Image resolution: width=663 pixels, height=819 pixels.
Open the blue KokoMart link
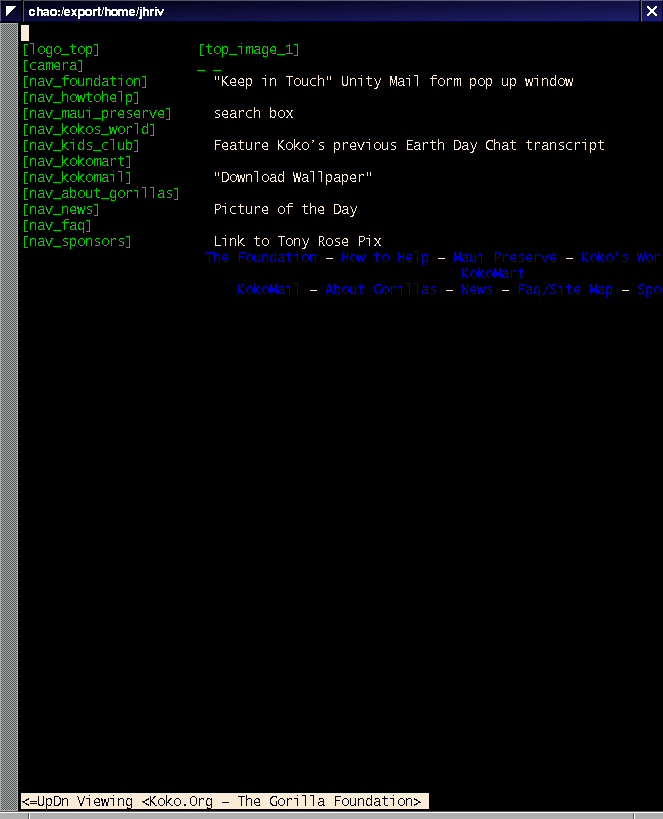pos(493,274)
